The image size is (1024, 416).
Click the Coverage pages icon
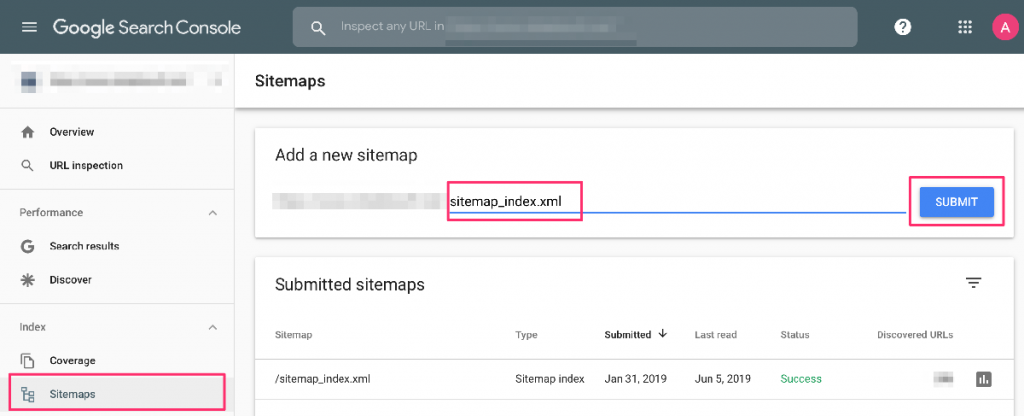click(x=27, y=360)
